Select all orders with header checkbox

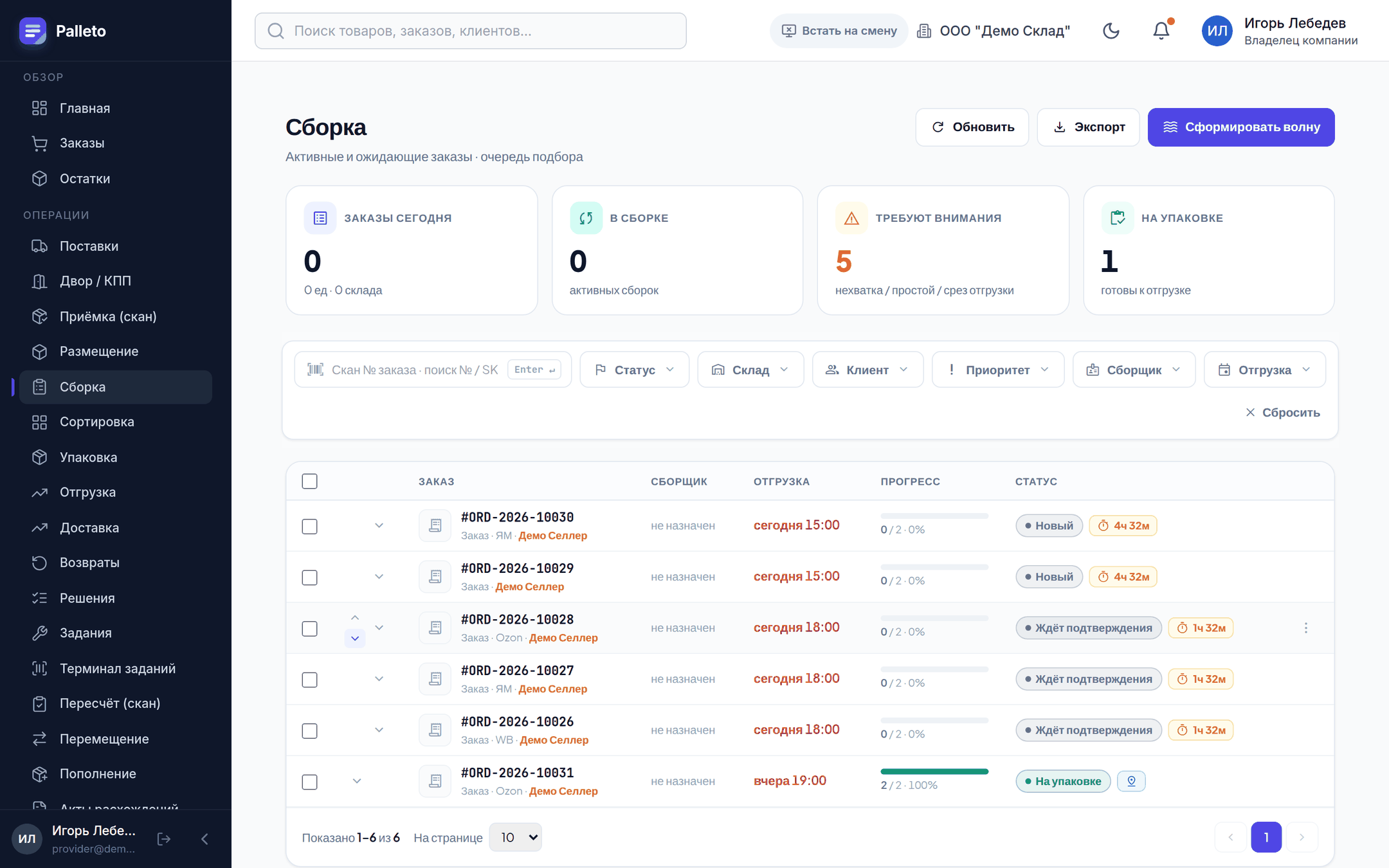[x=309, y=481]
